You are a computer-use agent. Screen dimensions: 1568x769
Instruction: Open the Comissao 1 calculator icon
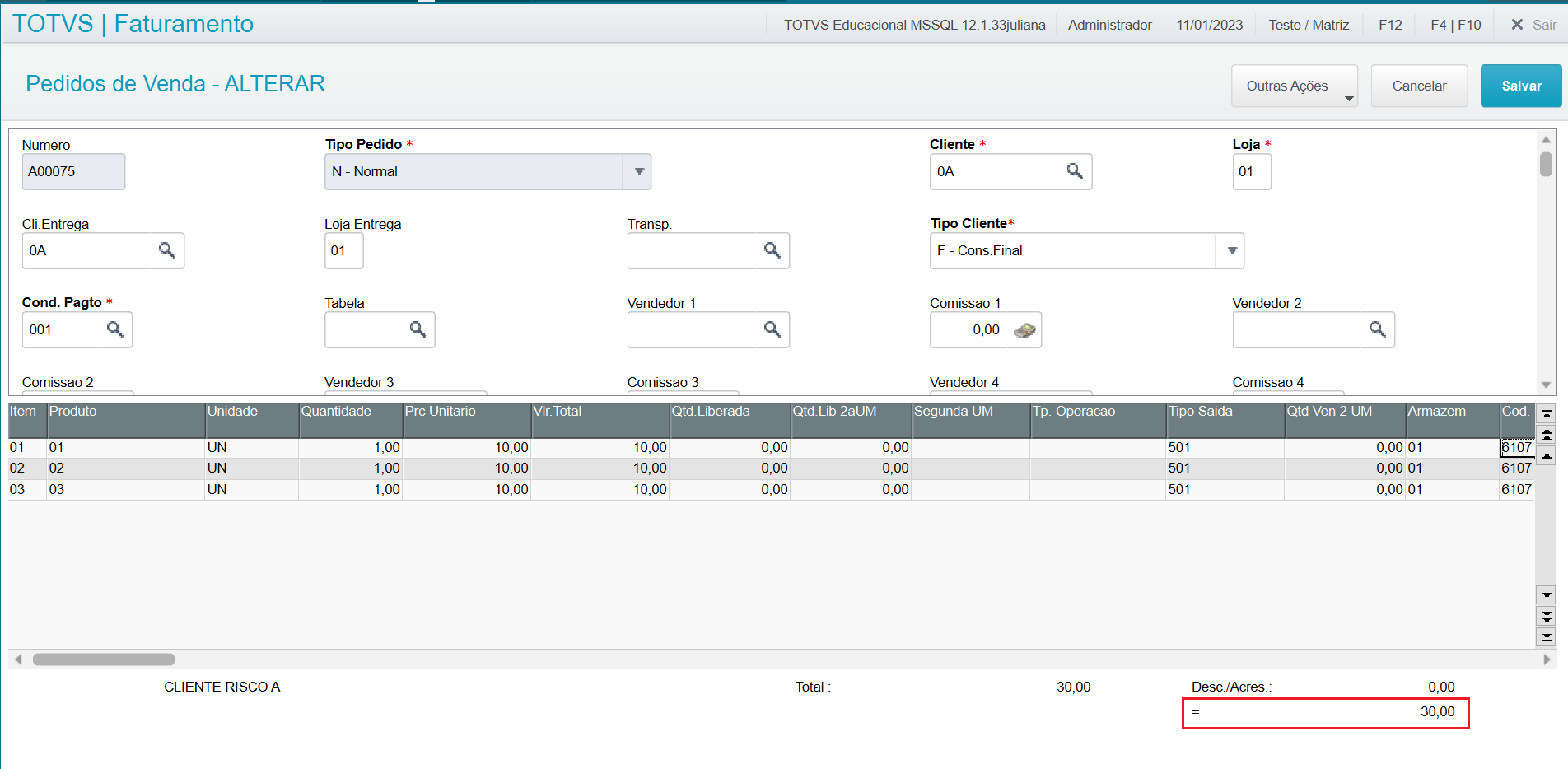point(1024,330)
